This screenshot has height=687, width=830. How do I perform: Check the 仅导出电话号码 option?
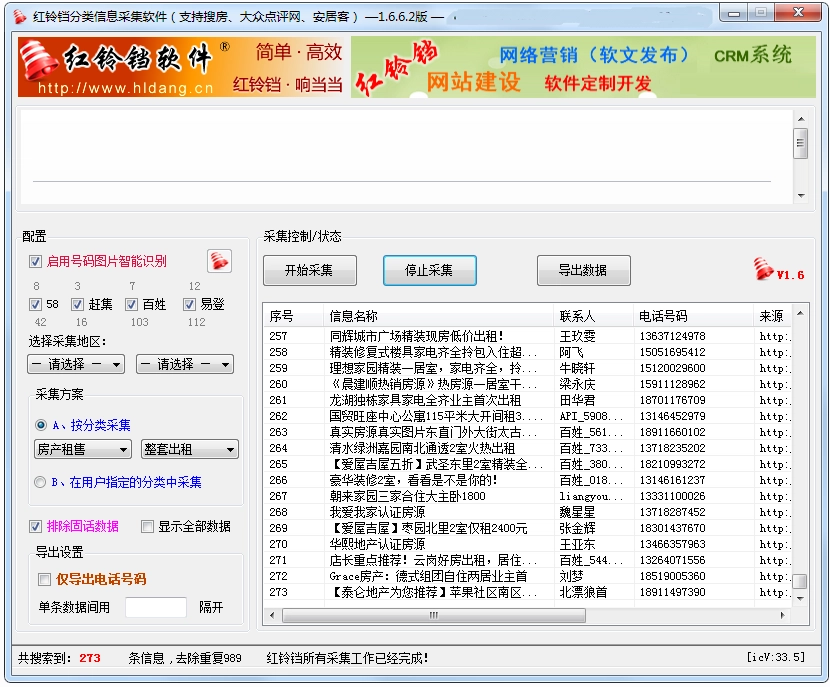[44, 579]
